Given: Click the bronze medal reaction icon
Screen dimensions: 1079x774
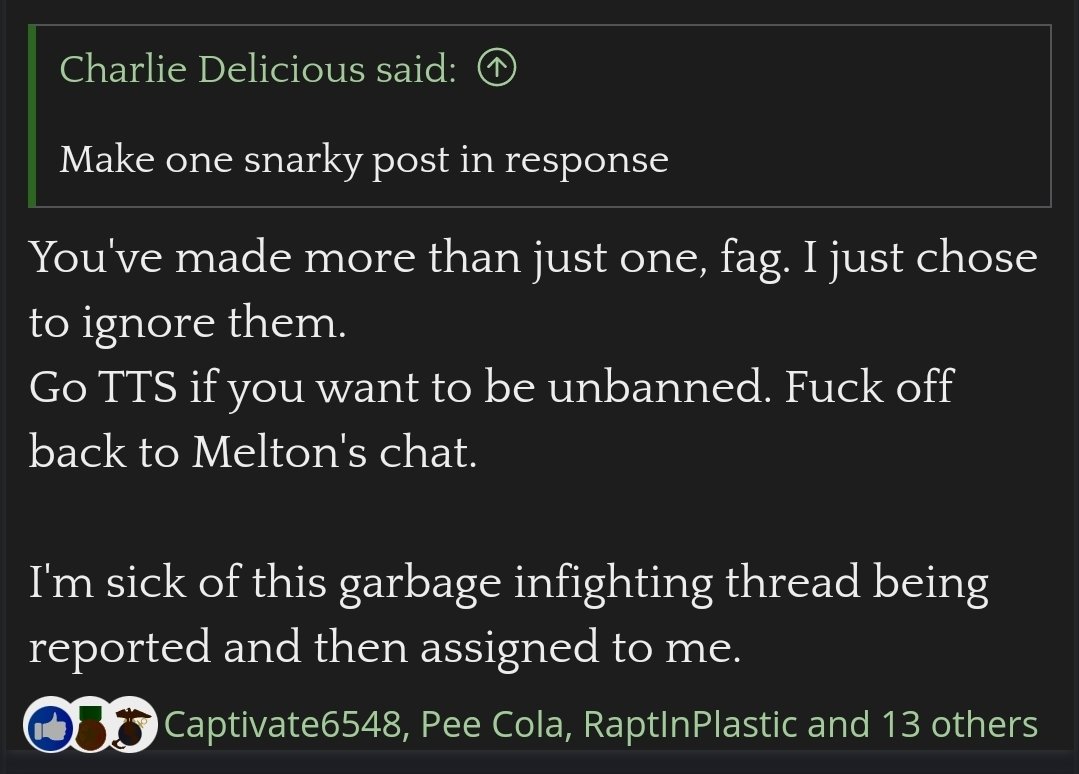Looking at the screenshot, I should point(91,724).
